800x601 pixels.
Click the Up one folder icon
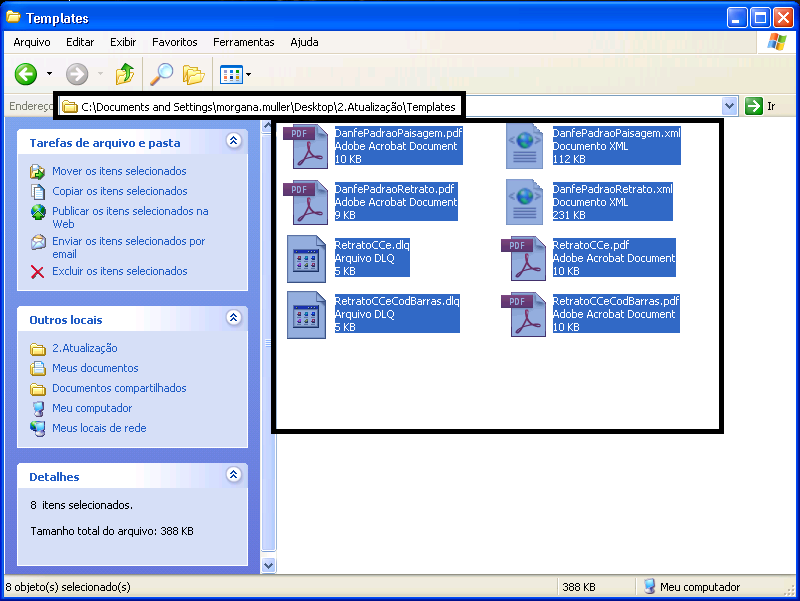[x=124, y=74]
